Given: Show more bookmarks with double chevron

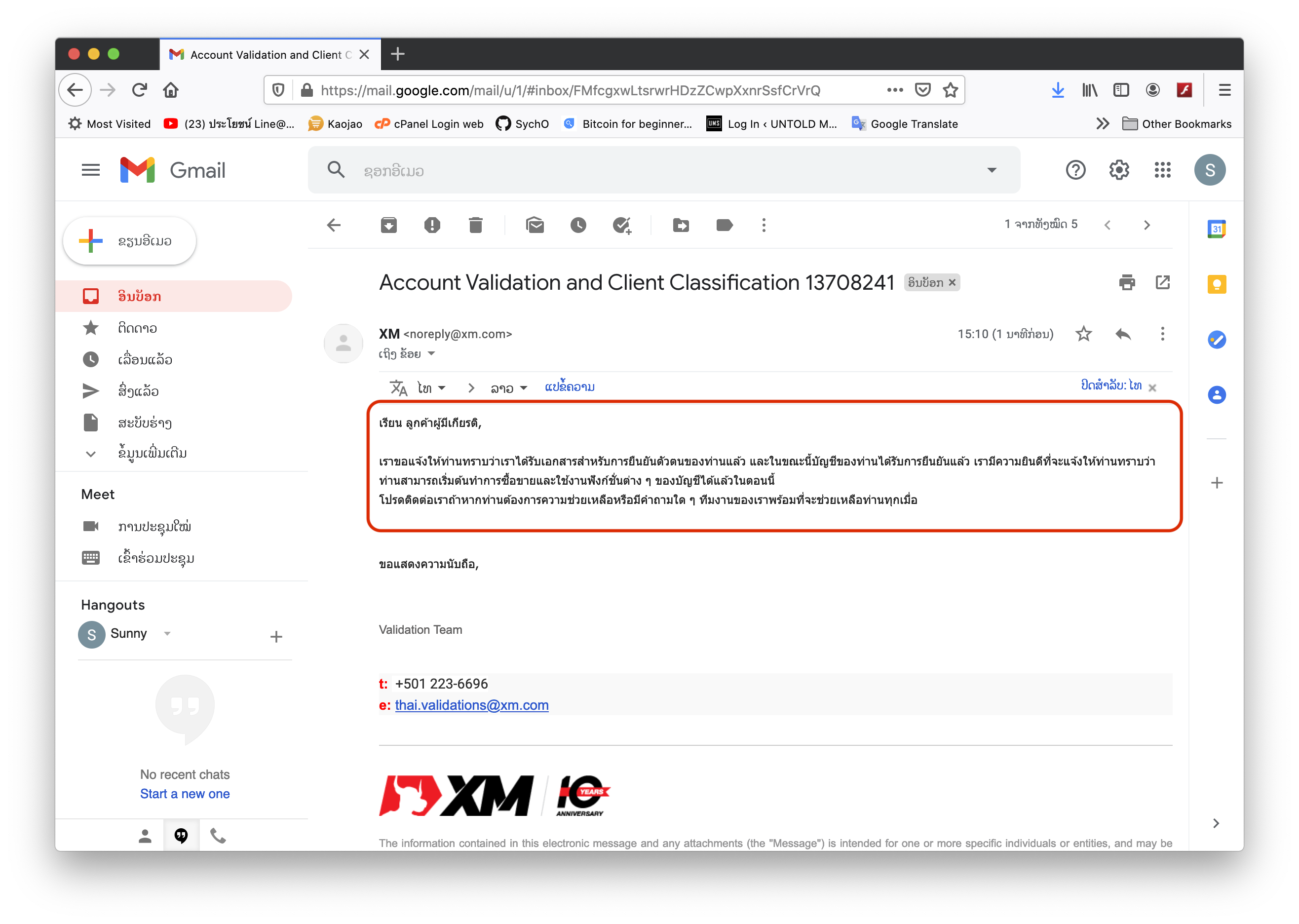Looking at the screenshot, I should 1102,123.
